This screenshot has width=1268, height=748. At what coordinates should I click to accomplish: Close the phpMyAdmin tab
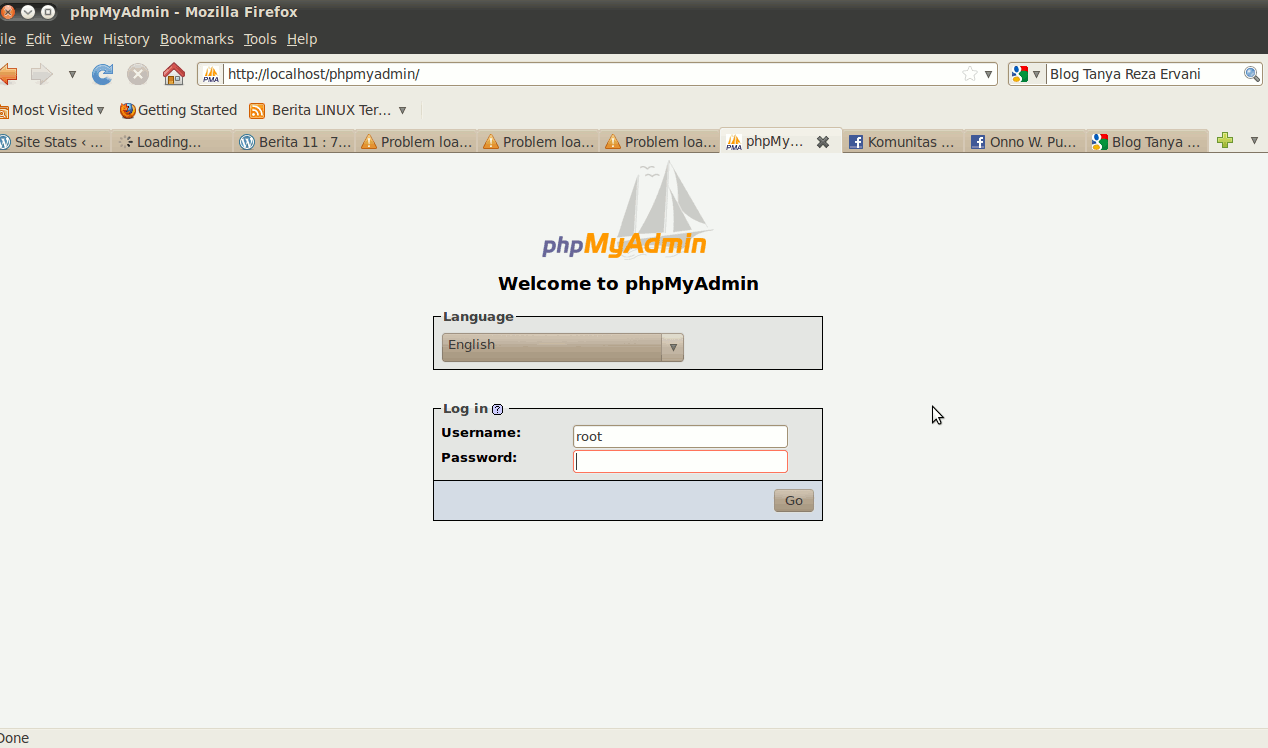click(x=823, y=142)
